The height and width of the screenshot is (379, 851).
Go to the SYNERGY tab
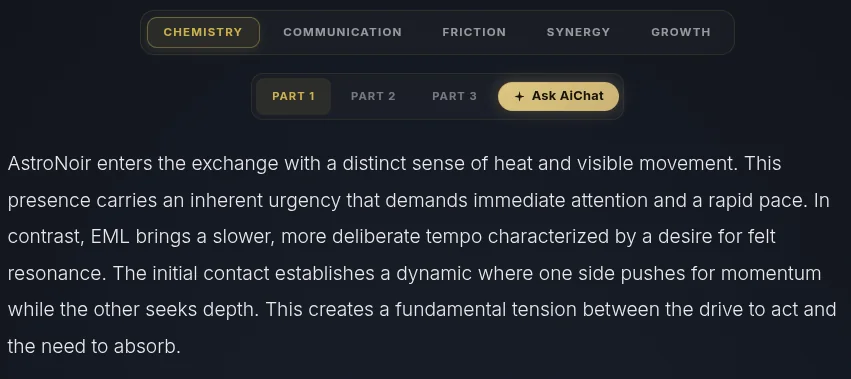coord(578,33)
